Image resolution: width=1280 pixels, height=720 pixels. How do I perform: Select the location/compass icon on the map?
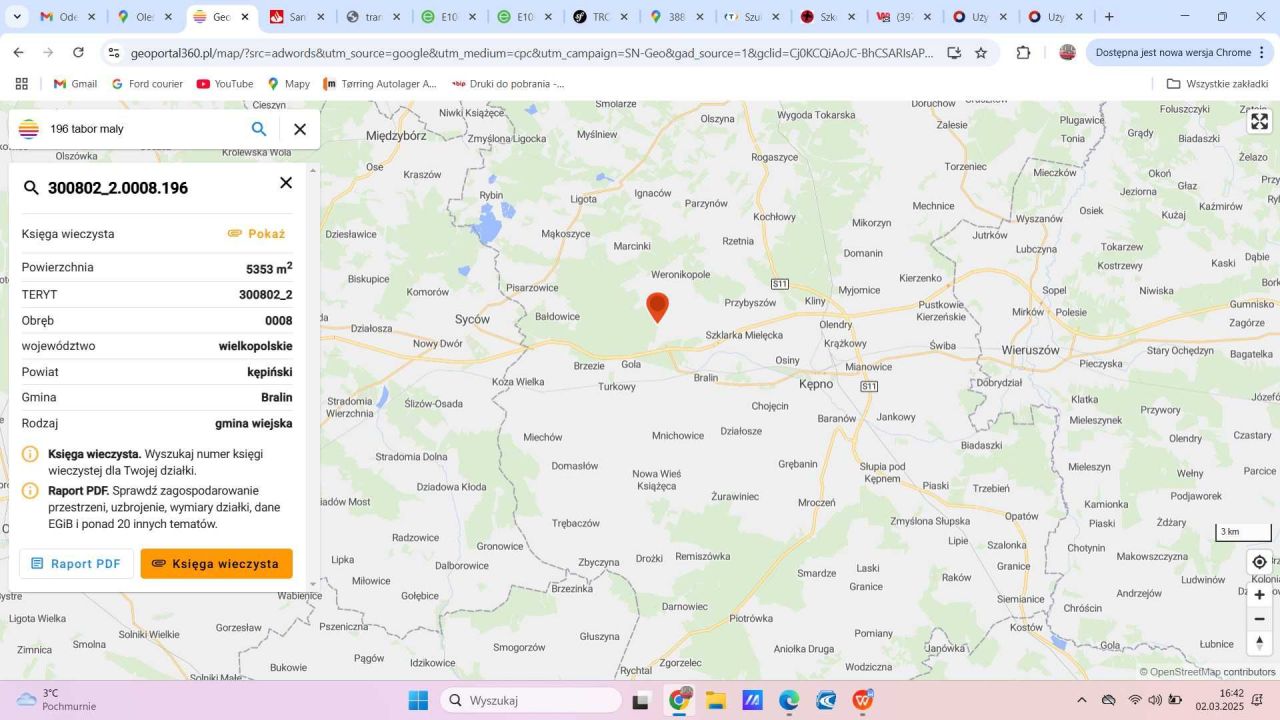(1259, 562)
